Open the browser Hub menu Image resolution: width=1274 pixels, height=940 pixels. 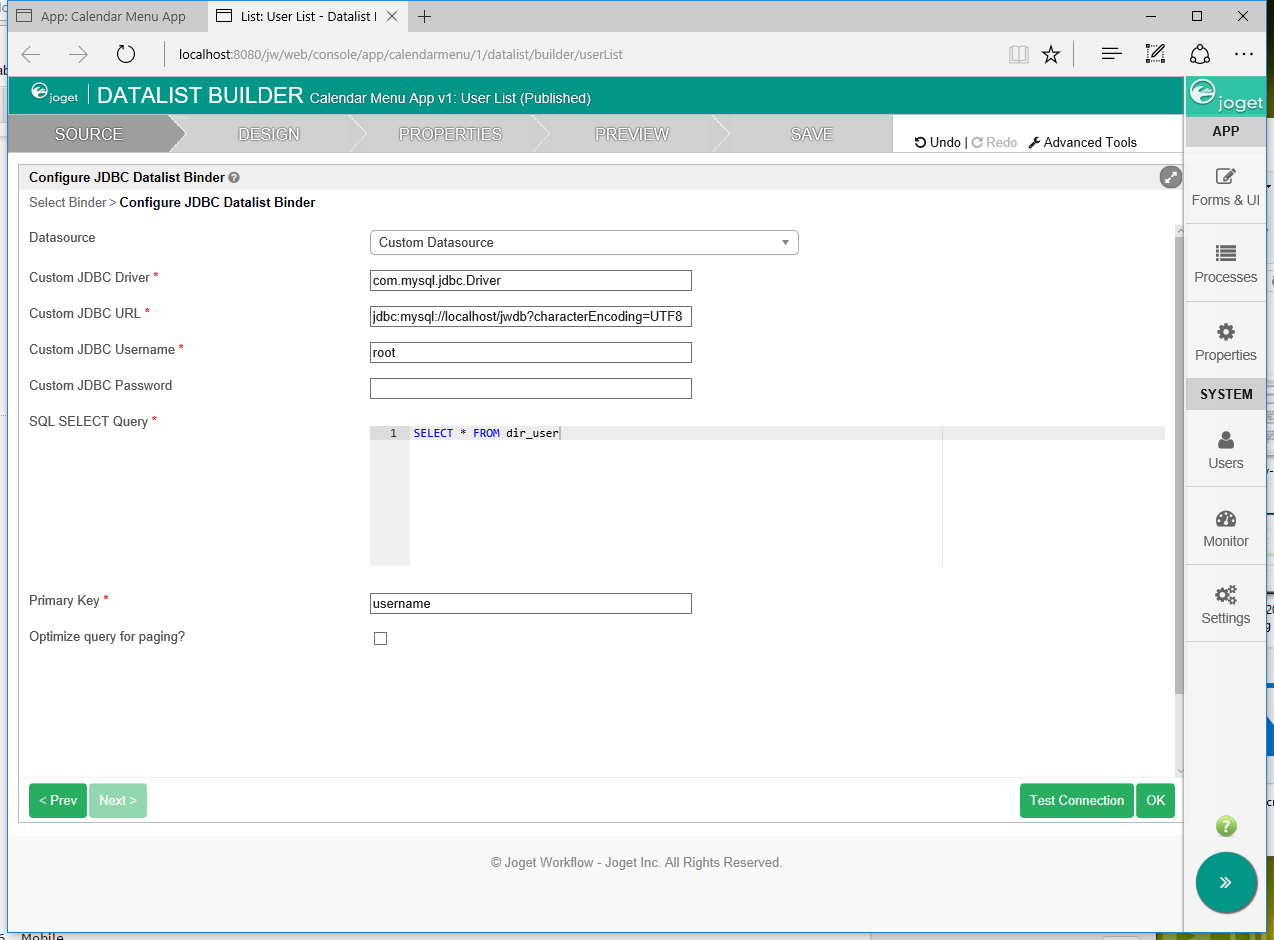(x=1111, y=54)
